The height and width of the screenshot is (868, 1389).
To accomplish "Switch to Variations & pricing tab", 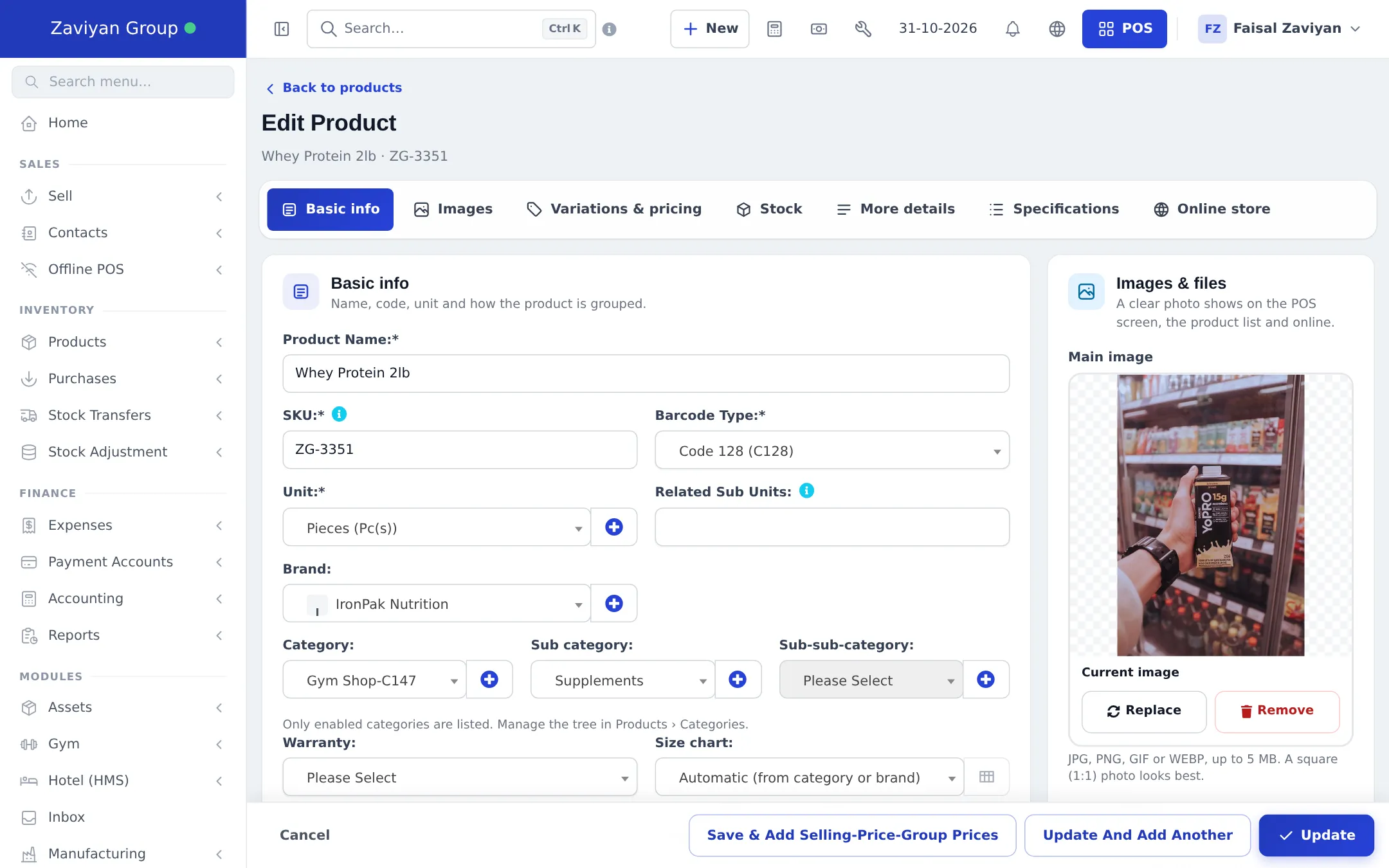I will point(614,210).
